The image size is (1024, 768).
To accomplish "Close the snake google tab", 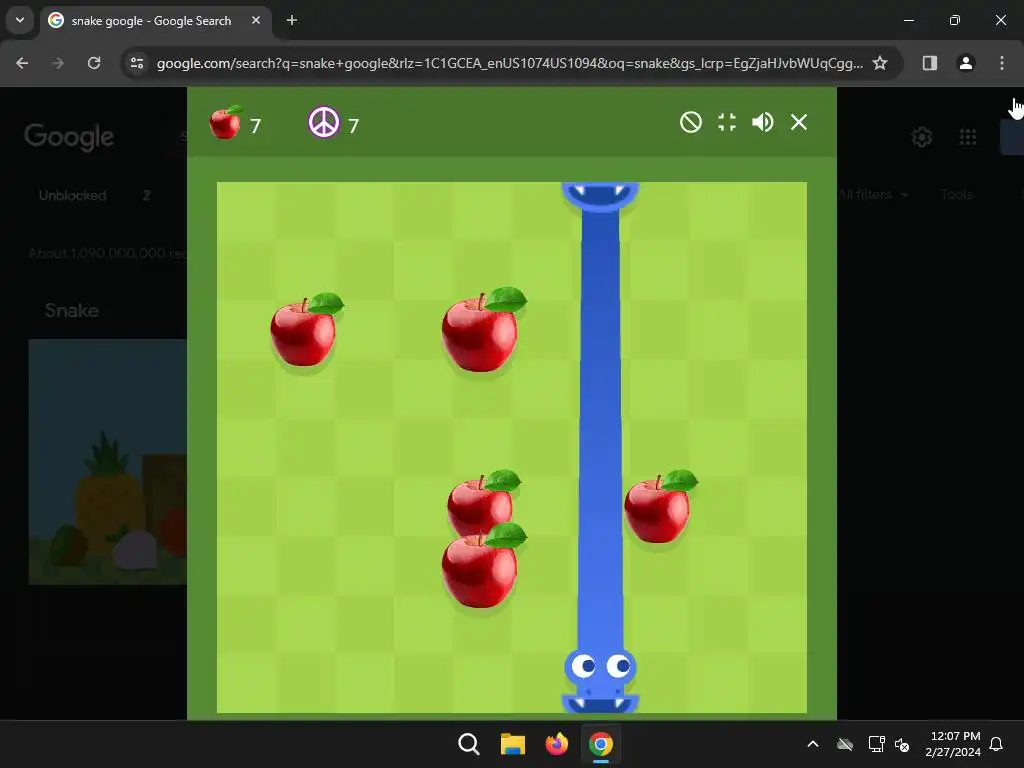I will [x=256, y=20].
